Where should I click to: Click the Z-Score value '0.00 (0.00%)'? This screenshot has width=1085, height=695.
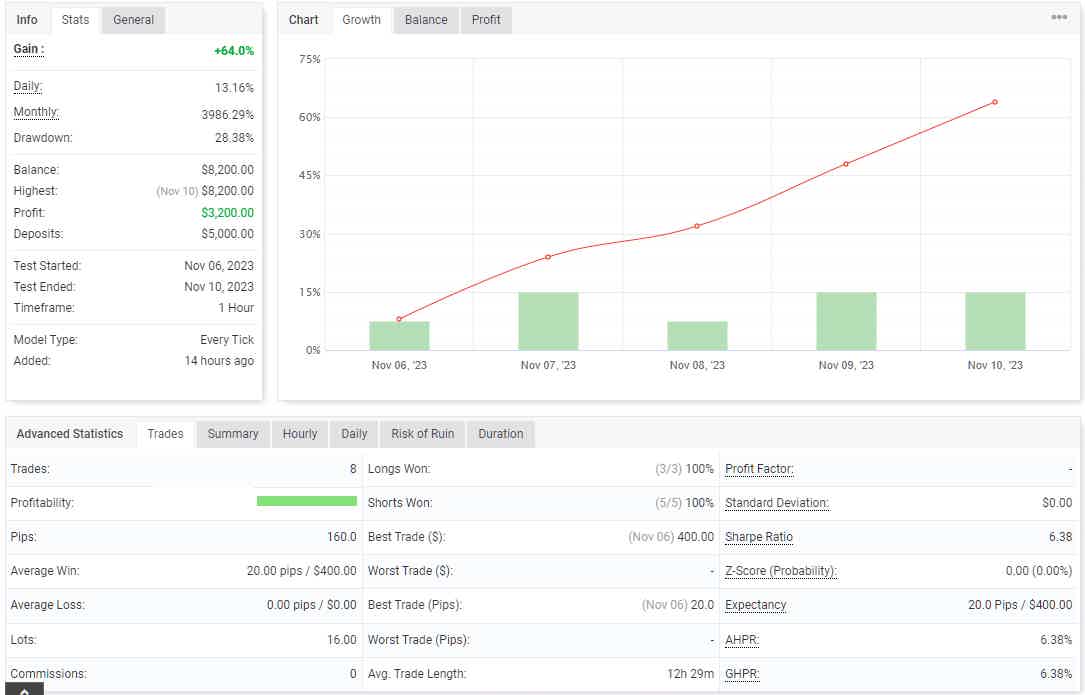pyautogui.click(x=1039, y=571)
